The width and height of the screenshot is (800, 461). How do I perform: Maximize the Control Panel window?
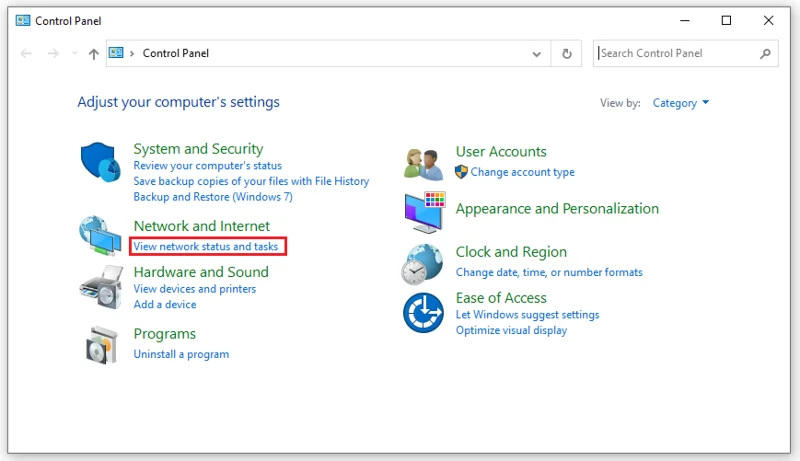point(727,20)
